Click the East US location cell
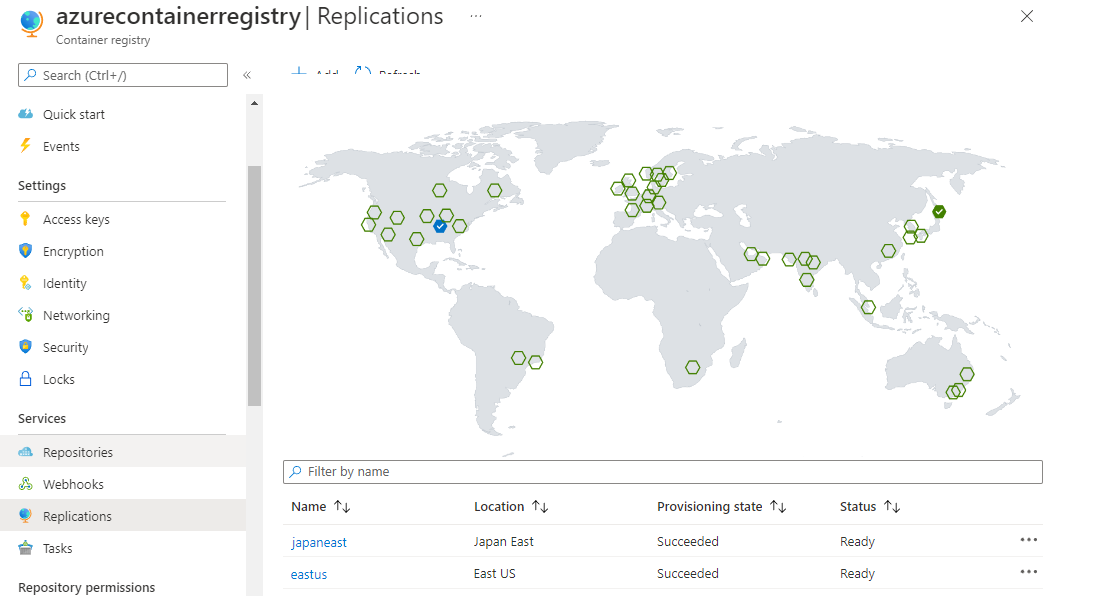1099x605 pixels. pyautogui.click(x=494, y=574)
